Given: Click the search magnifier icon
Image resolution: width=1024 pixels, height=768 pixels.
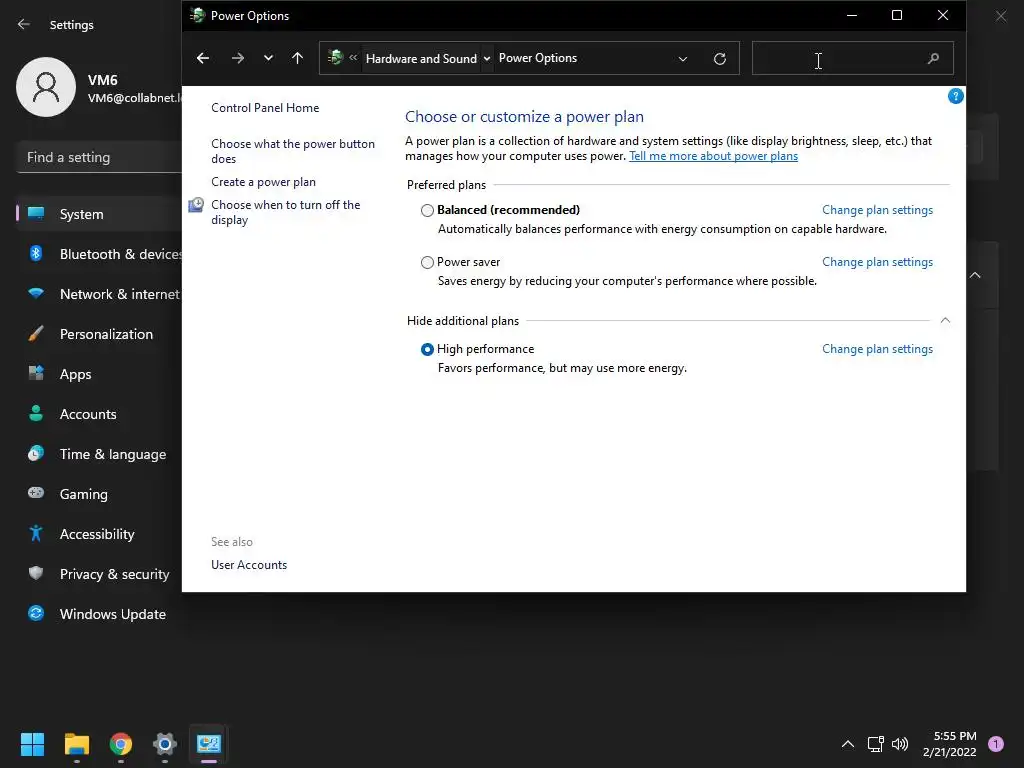Looking at the screenshot, I should [933, 59].
